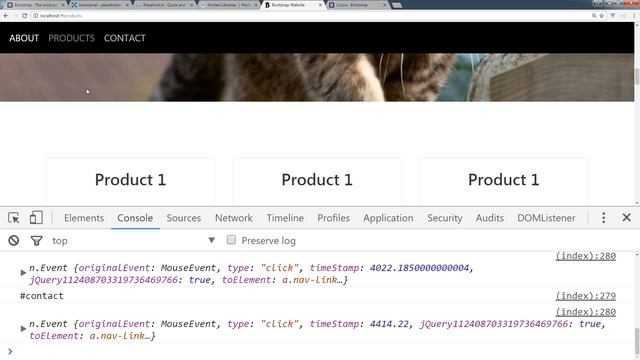Viewport: 640px width, 360px height.
Task: Open the Timeline tab
Action: (x=285, y=218)
